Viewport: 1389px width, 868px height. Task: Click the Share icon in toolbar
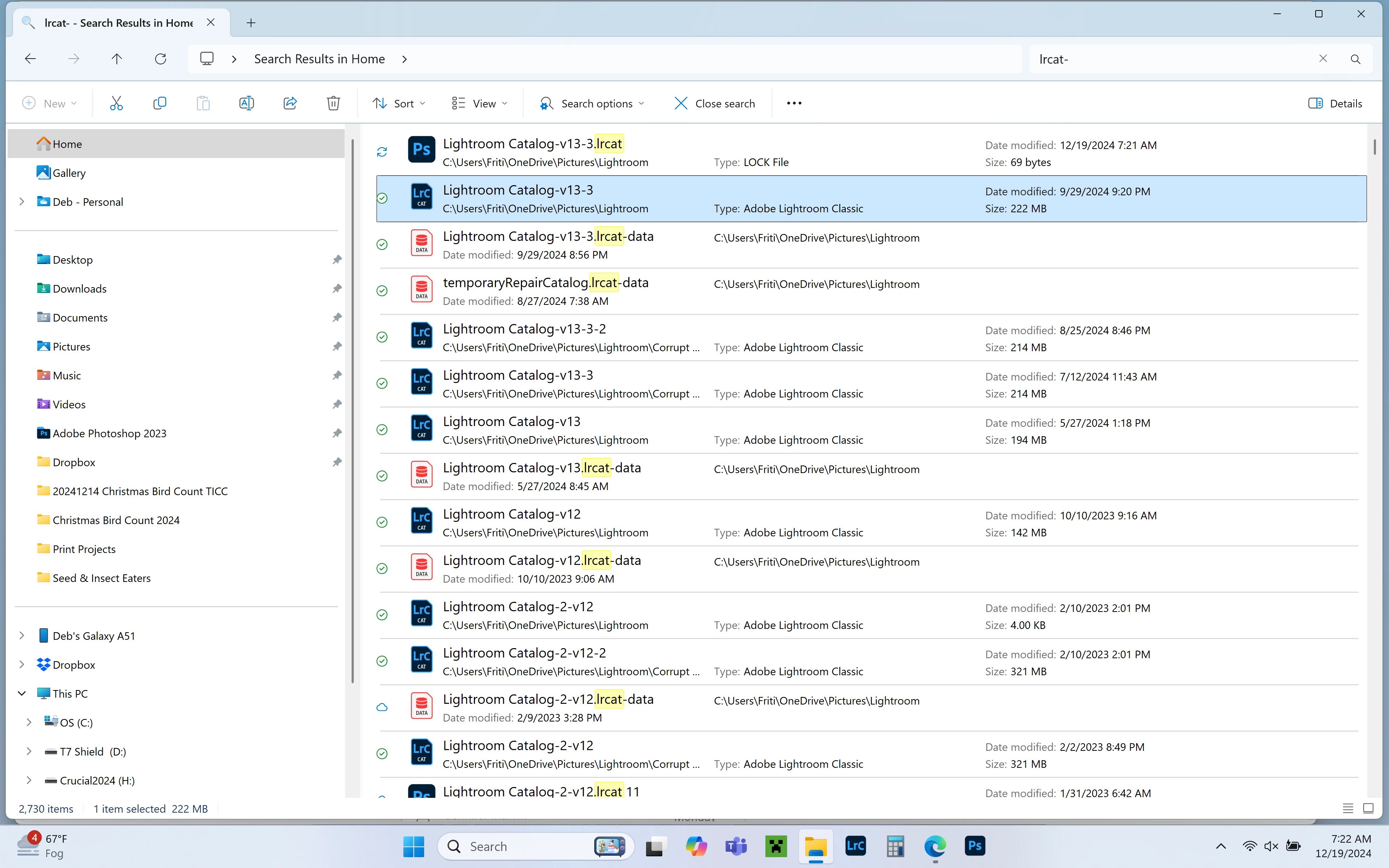pos(290,103)
